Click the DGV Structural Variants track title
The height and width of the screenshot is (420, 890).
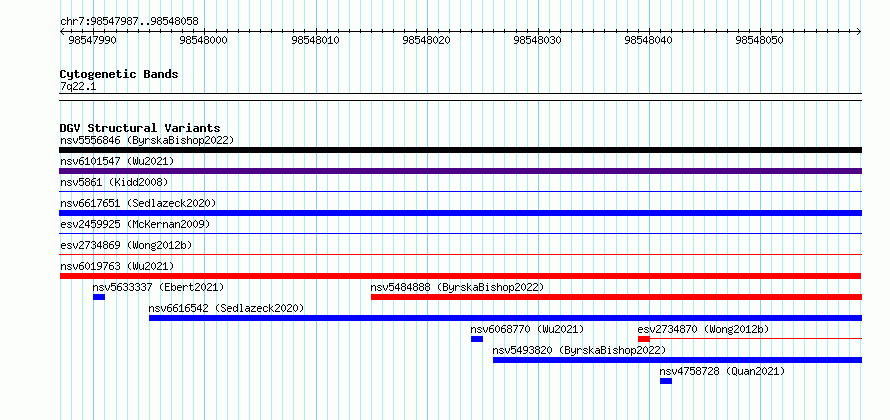140,128
